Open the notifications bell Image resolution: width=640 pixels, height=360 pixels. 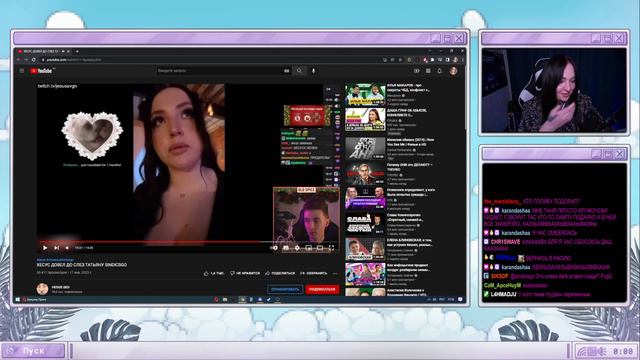[440, 71]
